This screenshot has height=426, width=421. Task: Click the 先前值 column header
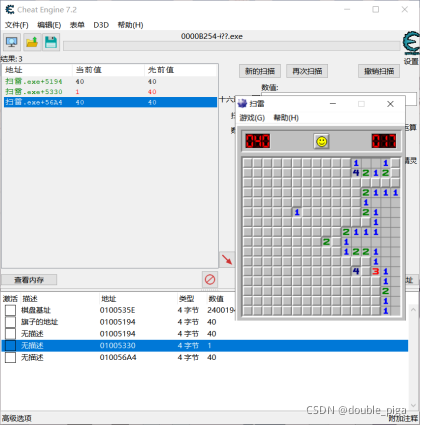(x=180, y=70)
